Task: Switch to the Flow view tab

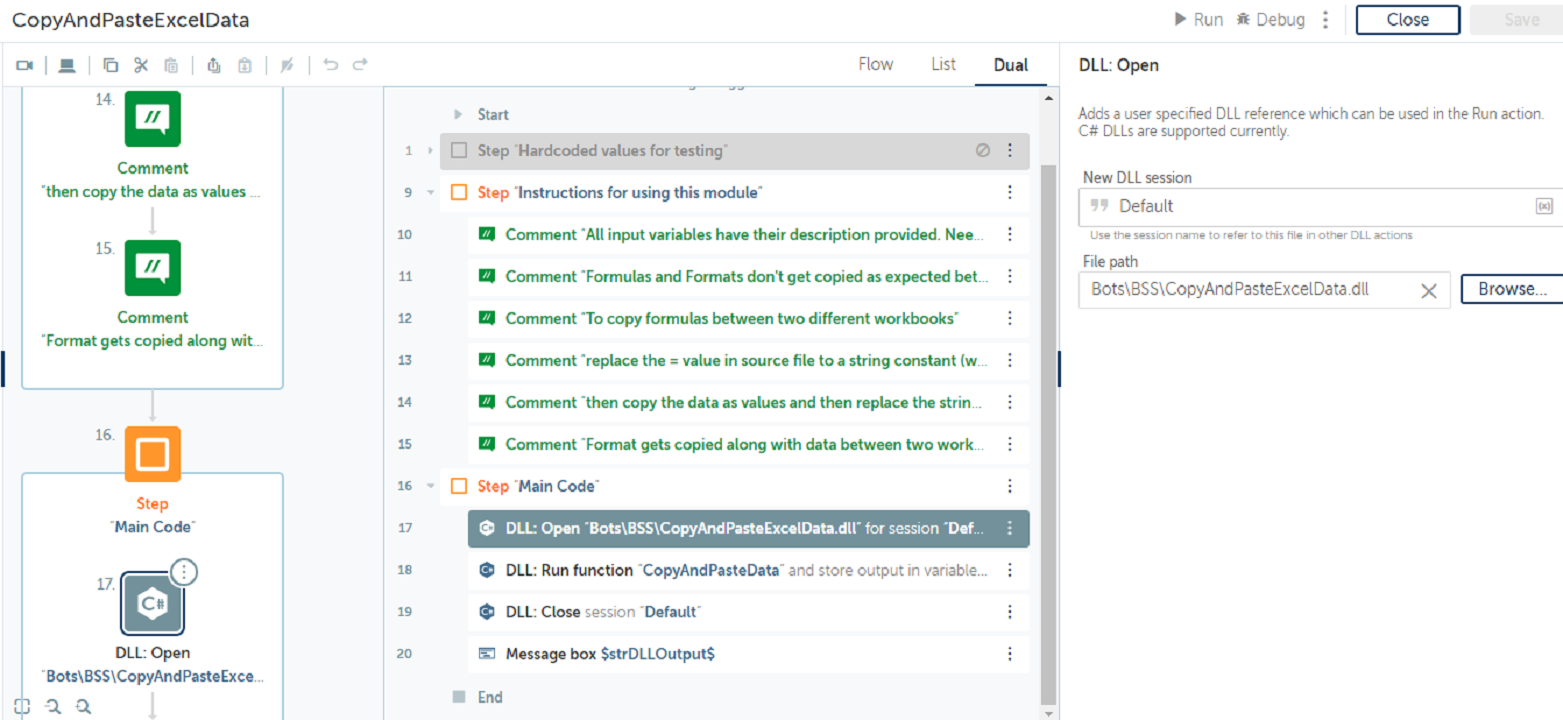Action: 875,64
